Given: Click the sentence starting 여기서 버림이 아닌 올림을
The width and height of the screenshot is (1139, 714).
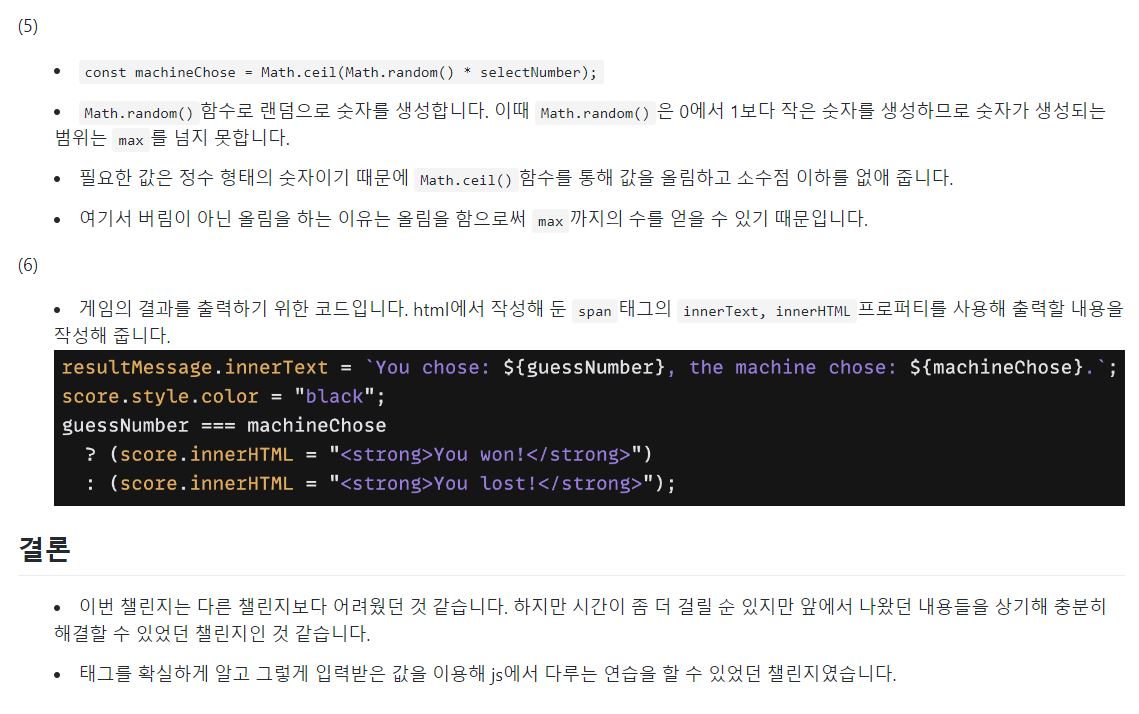Looking at the screenshot, I should [x=474, y=219].
